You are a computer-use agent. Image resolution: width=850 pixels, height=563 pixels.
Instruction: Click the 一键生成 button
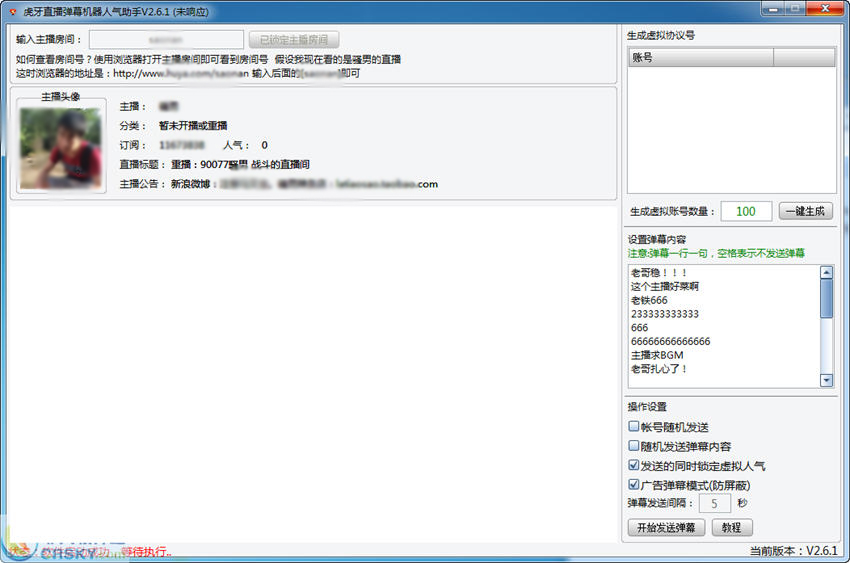pos(806,211)
